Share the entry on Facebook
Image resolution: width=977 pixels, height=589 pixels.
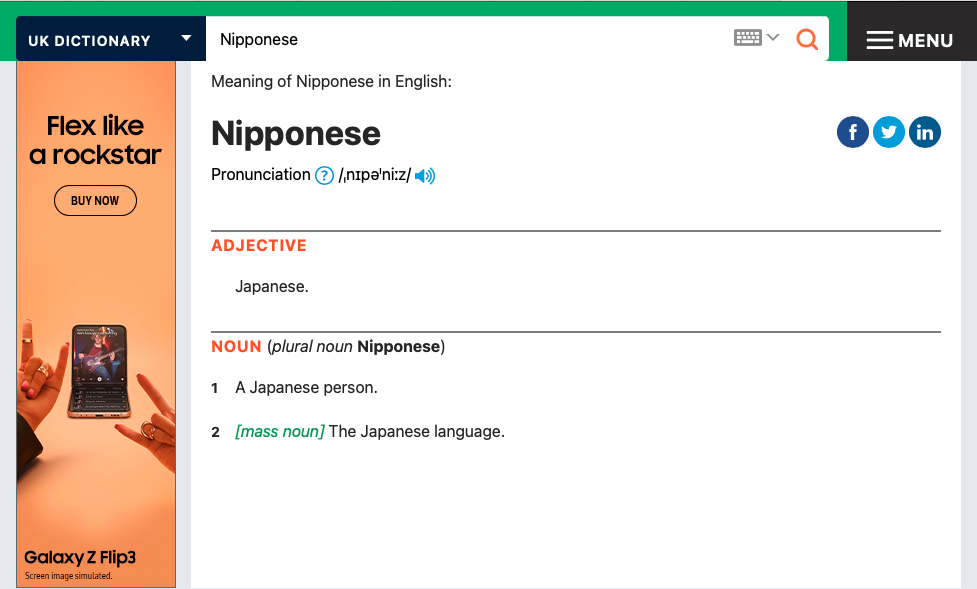tap(852, 132)
